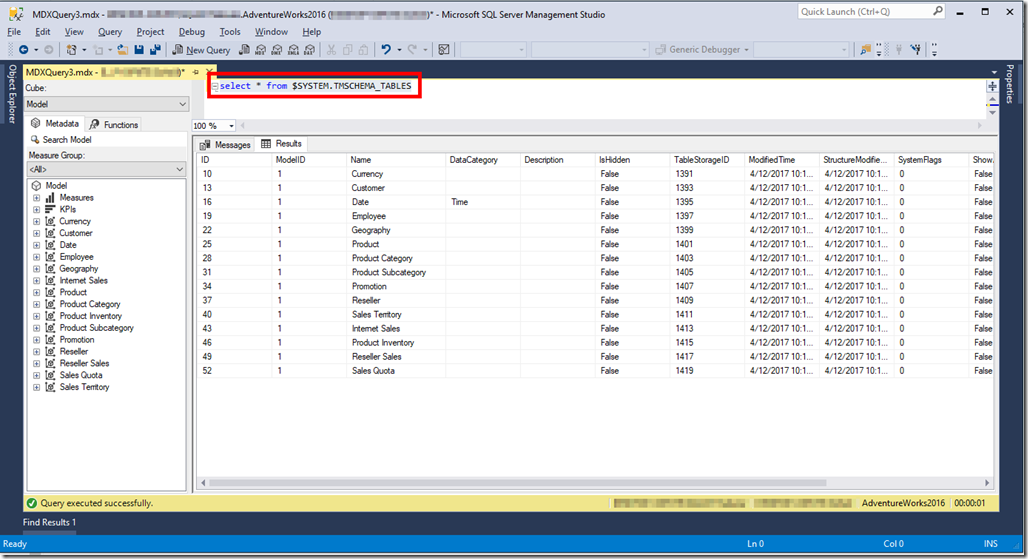Select the Model root node
This screenshot has width=1028, height=559.
click(56, 185)
